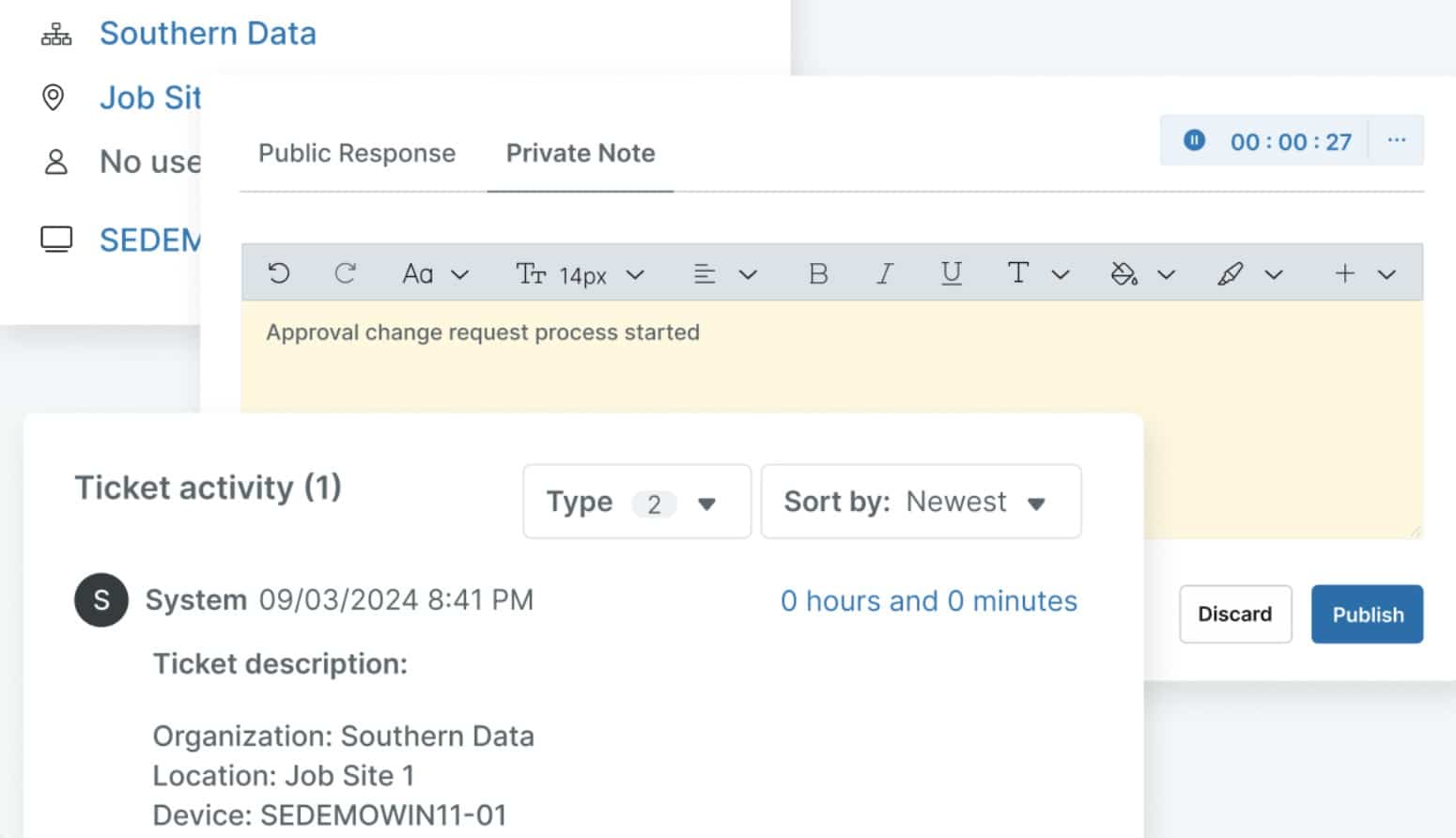Toggle bold formatting
Screen dimensions: 1456x838
point(818,273)
